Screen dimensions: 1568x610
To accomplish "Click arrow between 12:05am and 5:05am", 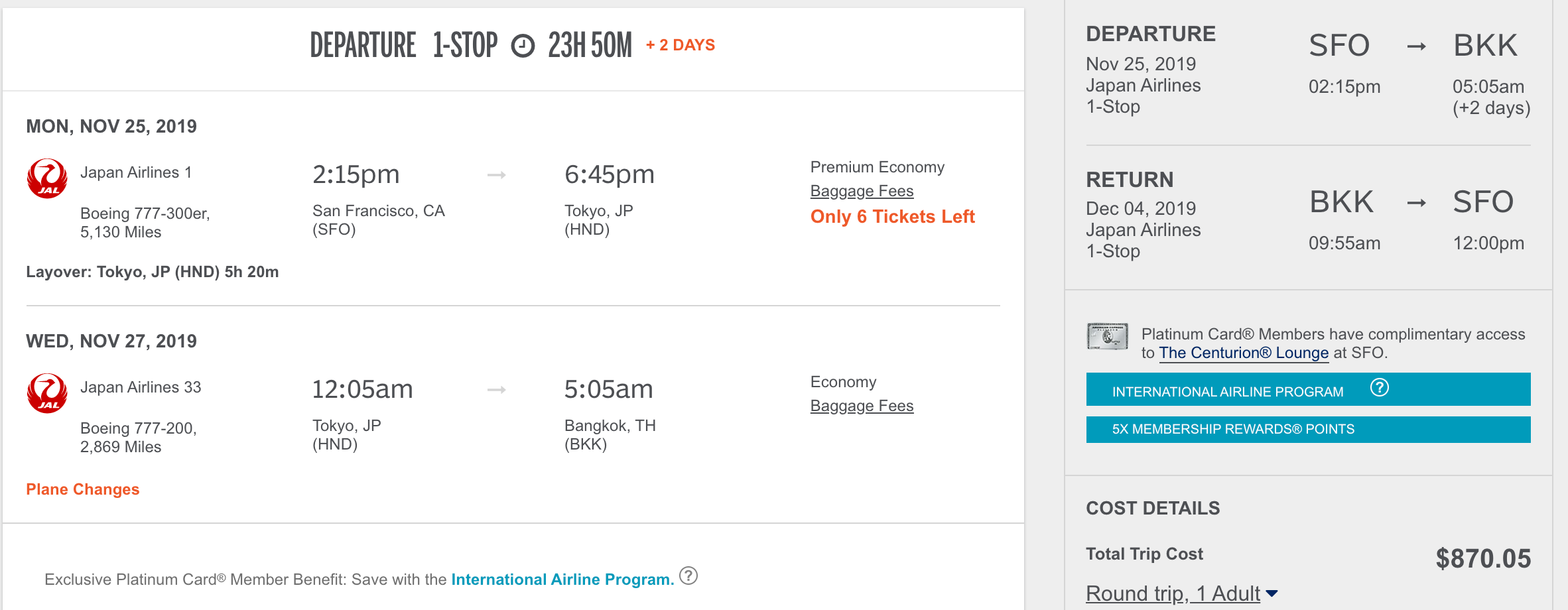I will (x=497, y=390).
